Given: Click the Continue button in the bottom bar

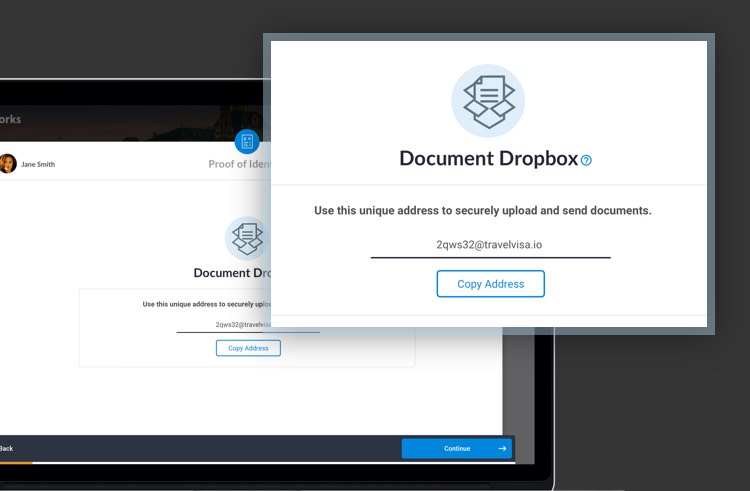Looking at the screenshot, I should tap(457, 448).
